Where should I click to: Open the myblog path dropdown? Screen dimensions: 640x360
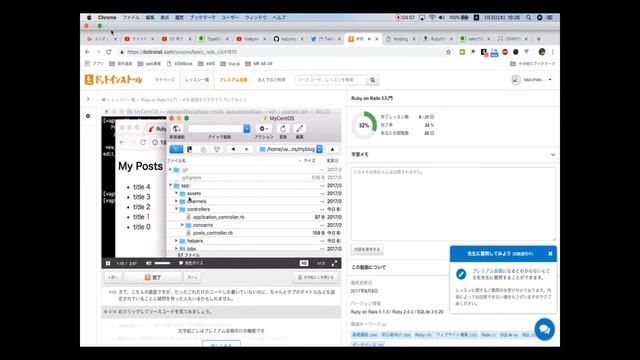(291, 149)
